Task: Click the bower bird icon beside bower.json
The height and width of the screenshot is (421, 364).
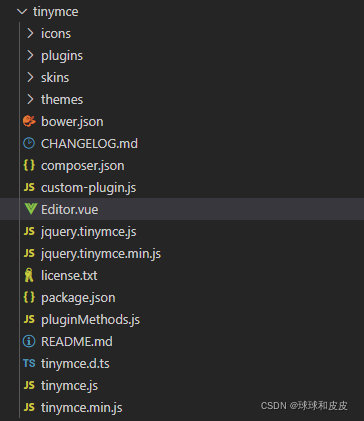Action: click(29, 121)
